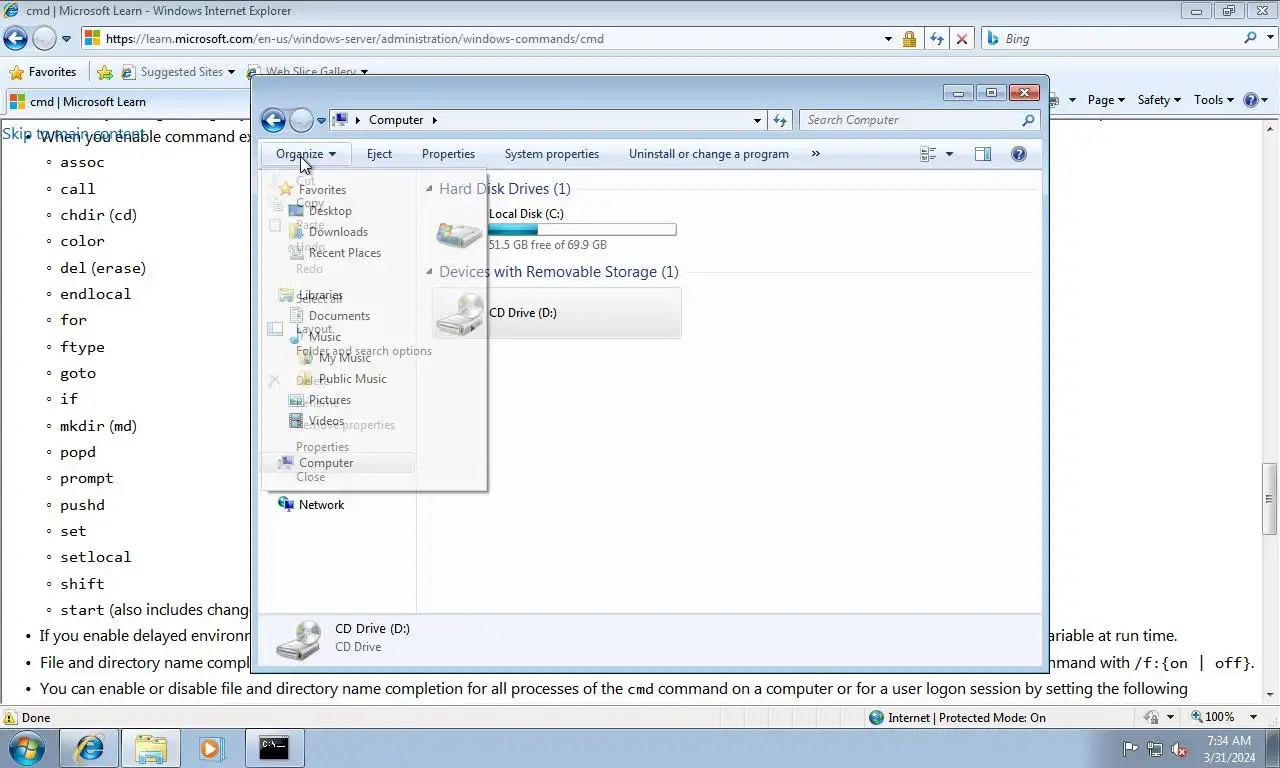This screenshot has height=768, width=1280.
Task: Open IE recent pages dropdown arrow
Action: [x=67, y=39]
